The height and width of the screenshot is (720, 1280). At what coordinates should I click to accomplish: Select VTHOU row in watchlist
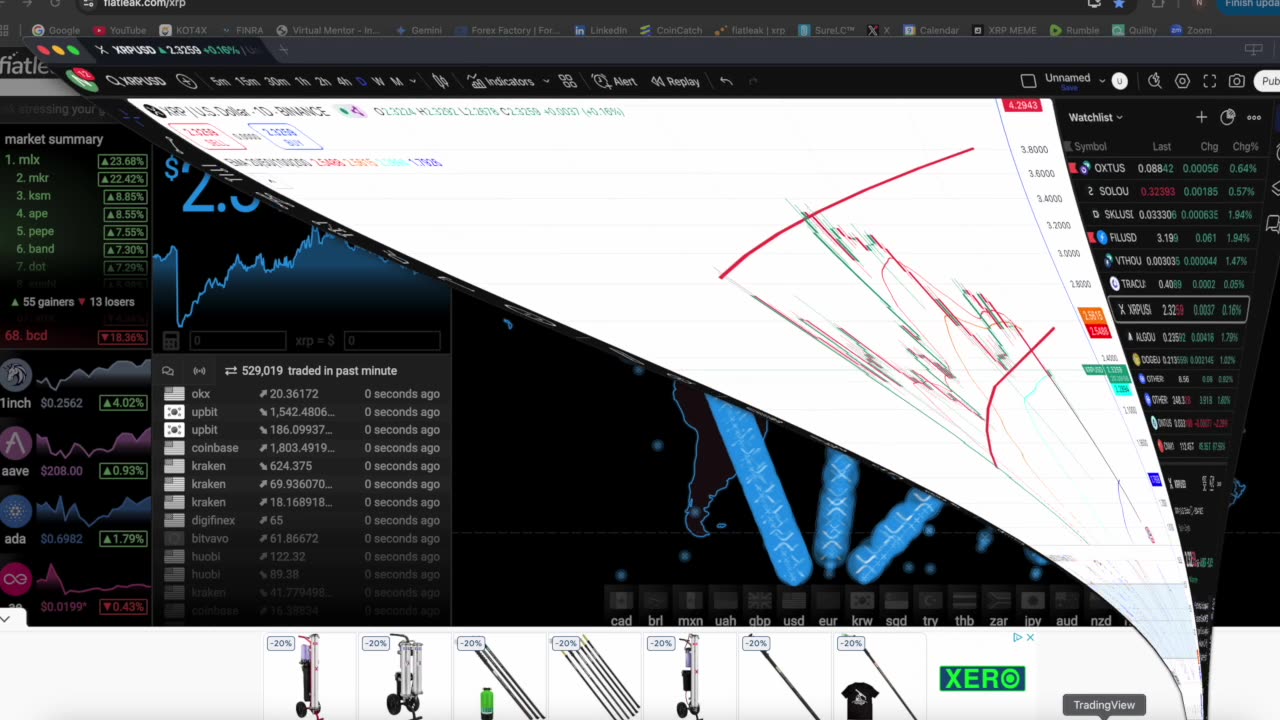[1175, 261]
